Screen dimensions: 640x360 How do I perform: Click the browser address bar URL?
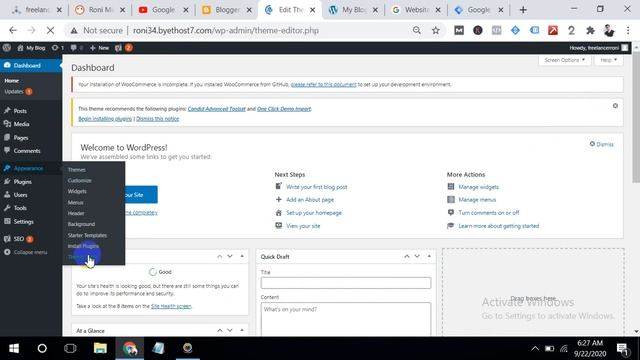point(226,30)
